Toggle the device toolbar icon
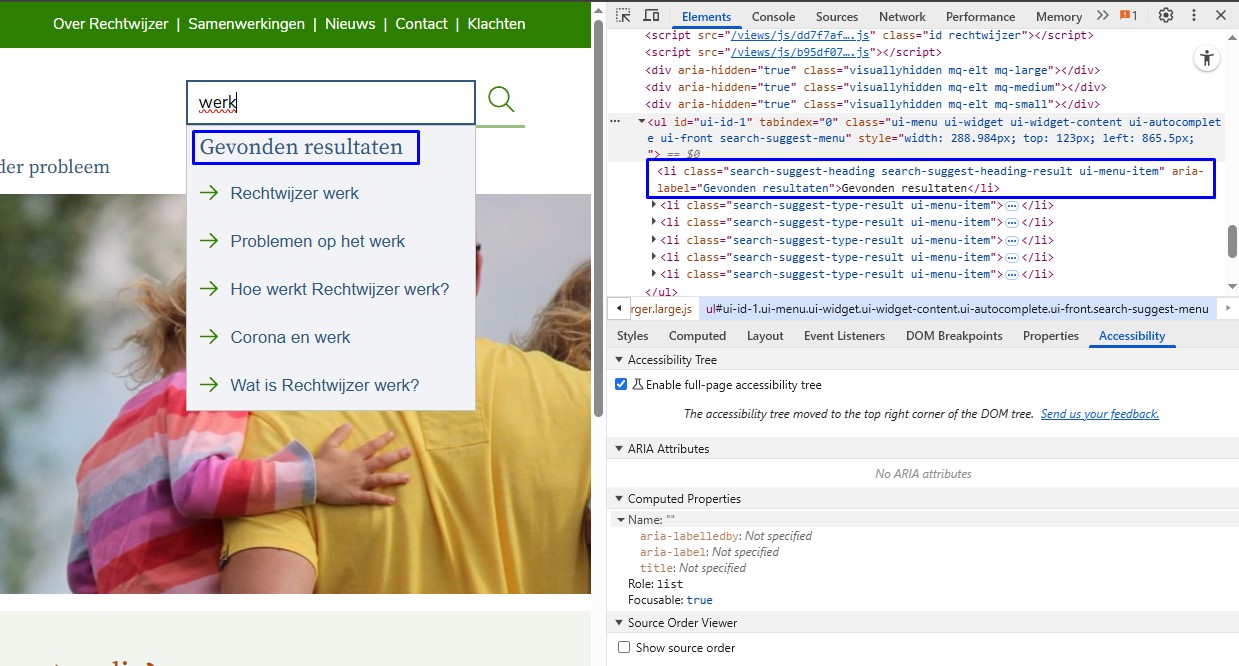Image resolution: width=1239 pixels, height=666 pixels. click(651, 16)
